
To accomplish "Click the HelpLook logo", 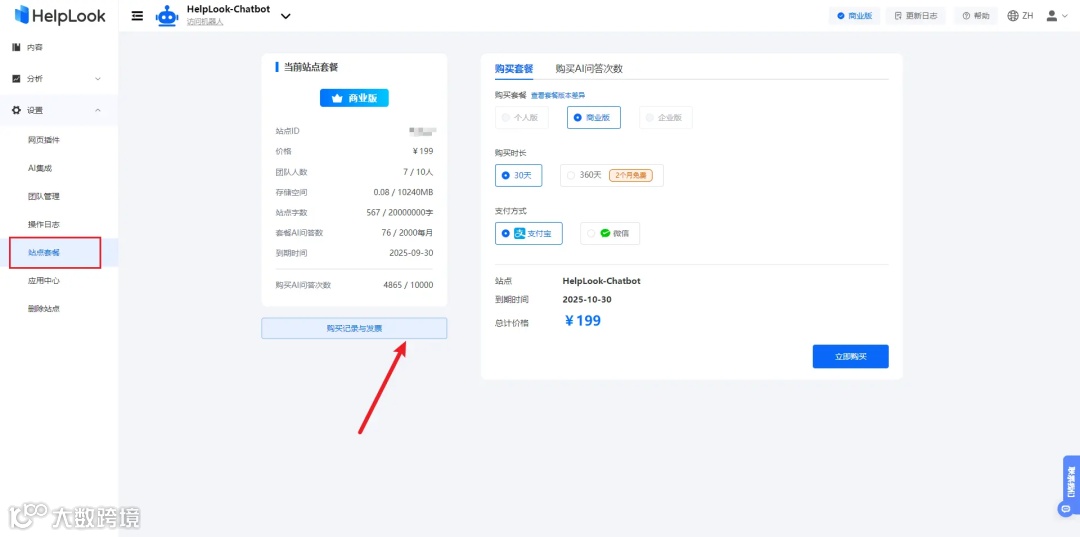I will pos(60,15).
